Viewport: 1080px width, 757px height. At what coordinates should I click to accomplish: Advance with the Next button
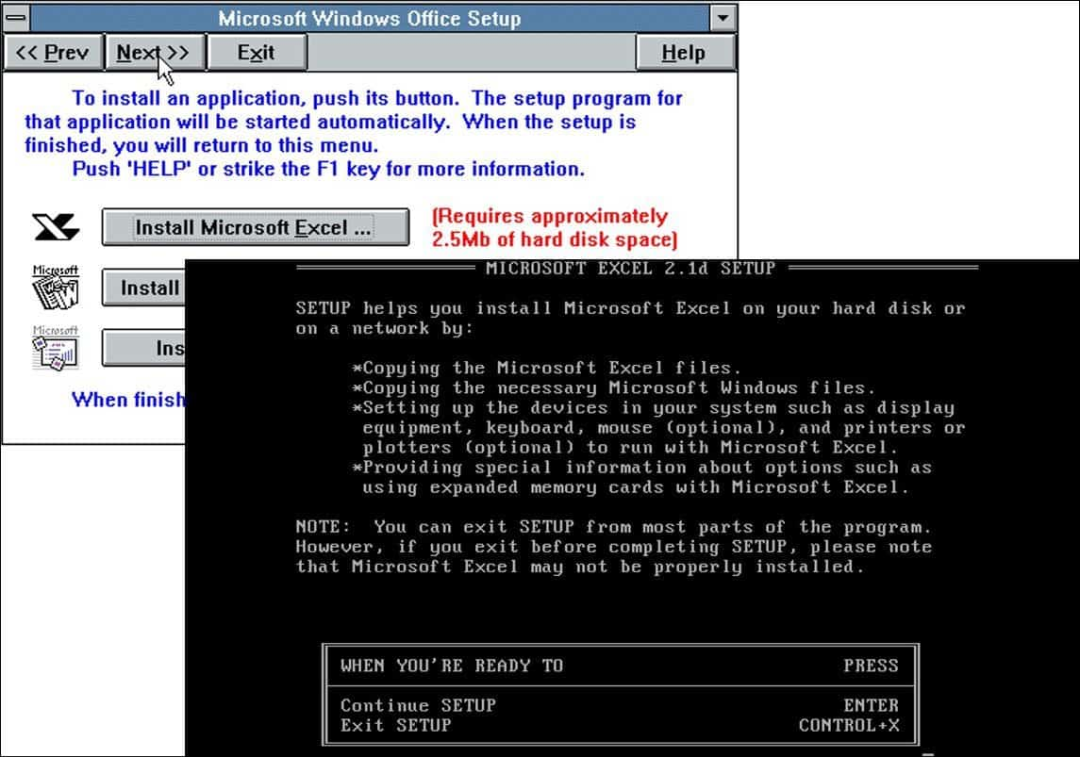(x=154, y=52)
